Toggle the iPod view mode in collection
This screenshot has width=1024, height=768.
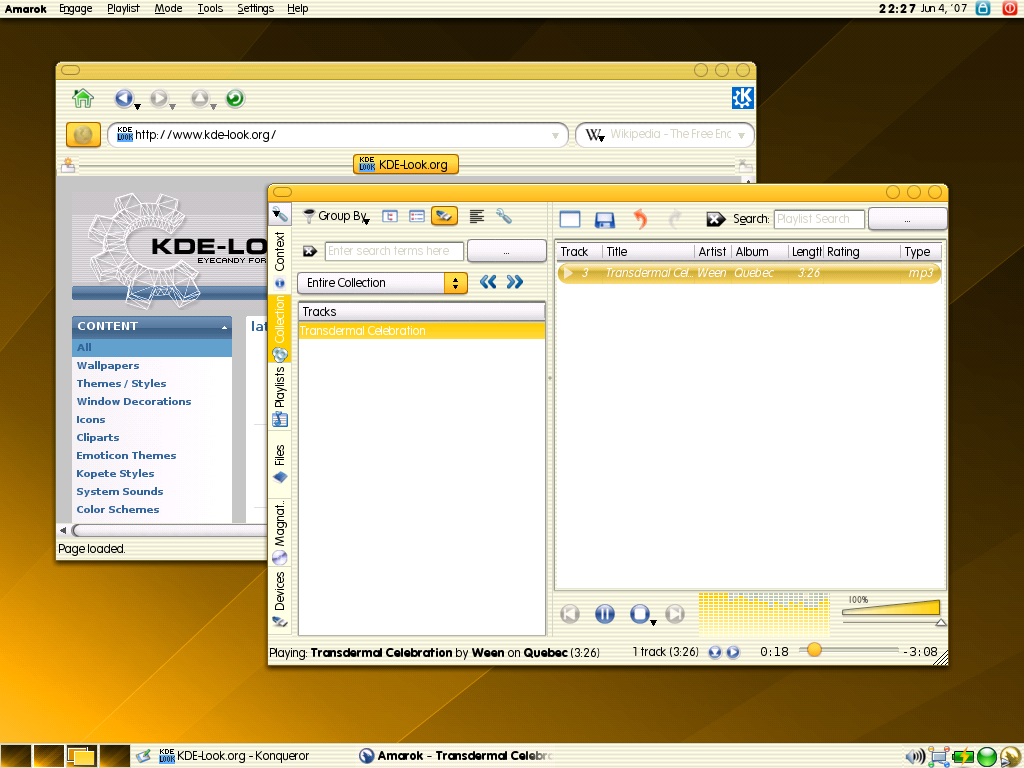444,216
